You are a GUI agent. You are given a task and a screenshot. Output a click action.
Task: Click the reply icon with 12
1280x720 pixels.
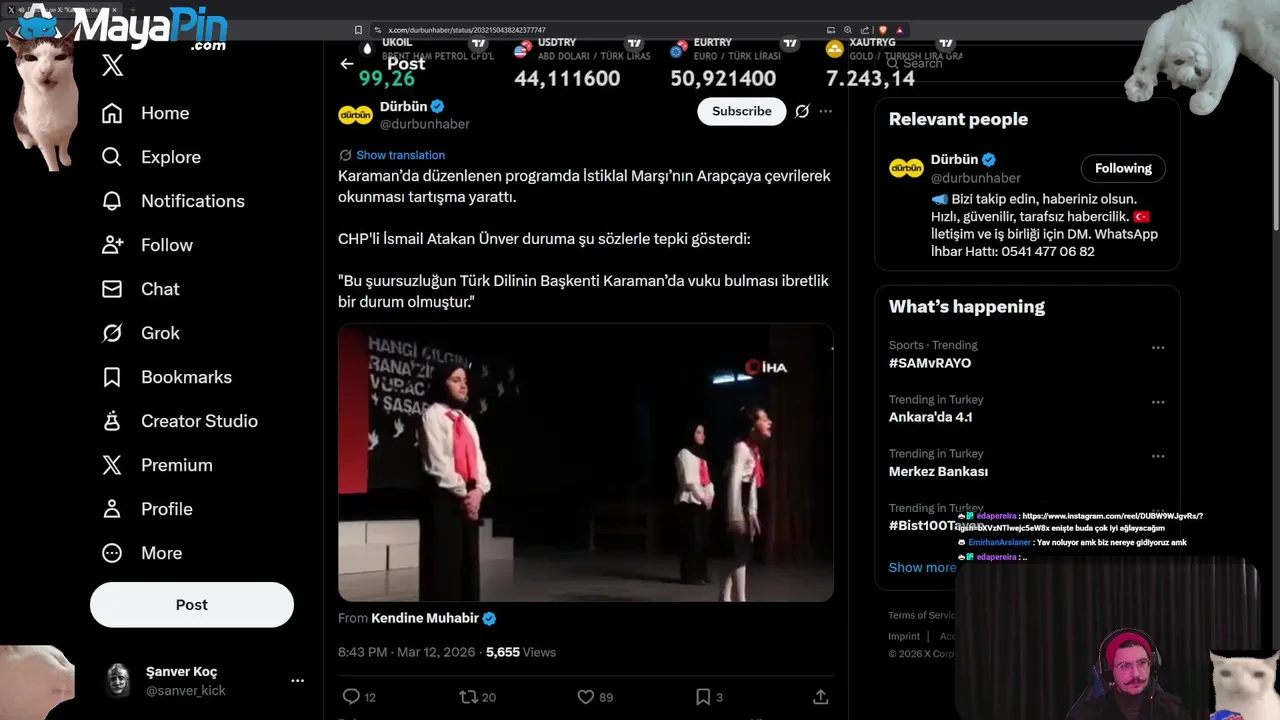tap(351, 696)
